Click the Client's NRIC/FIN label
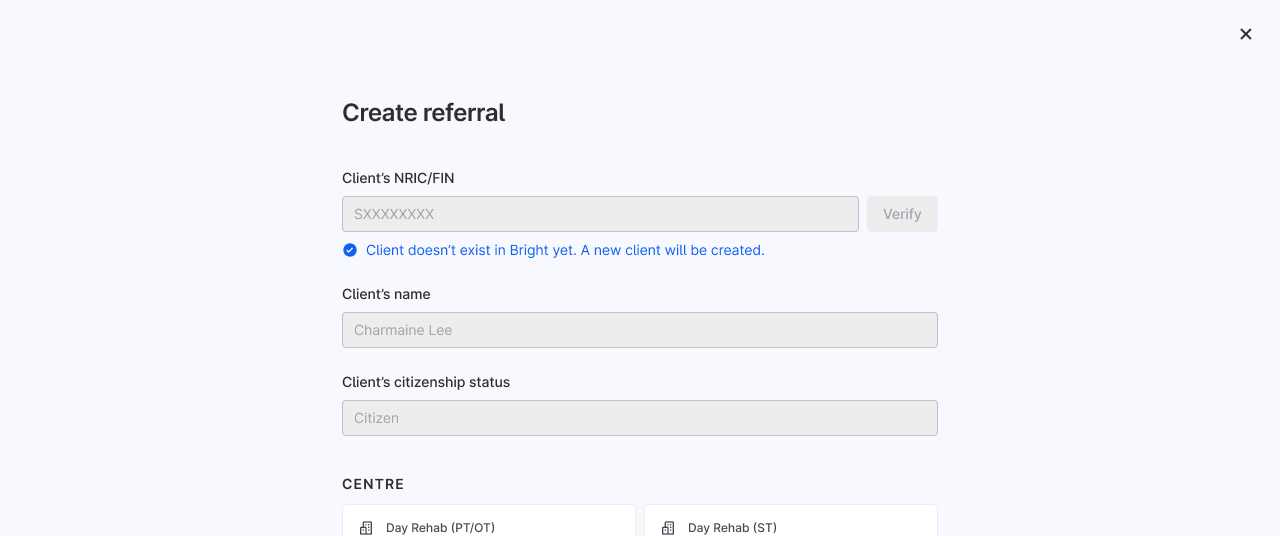Image resolution: width=1280 pixels, height=536 pixels. pyautogui.click(x=398, y=178)
